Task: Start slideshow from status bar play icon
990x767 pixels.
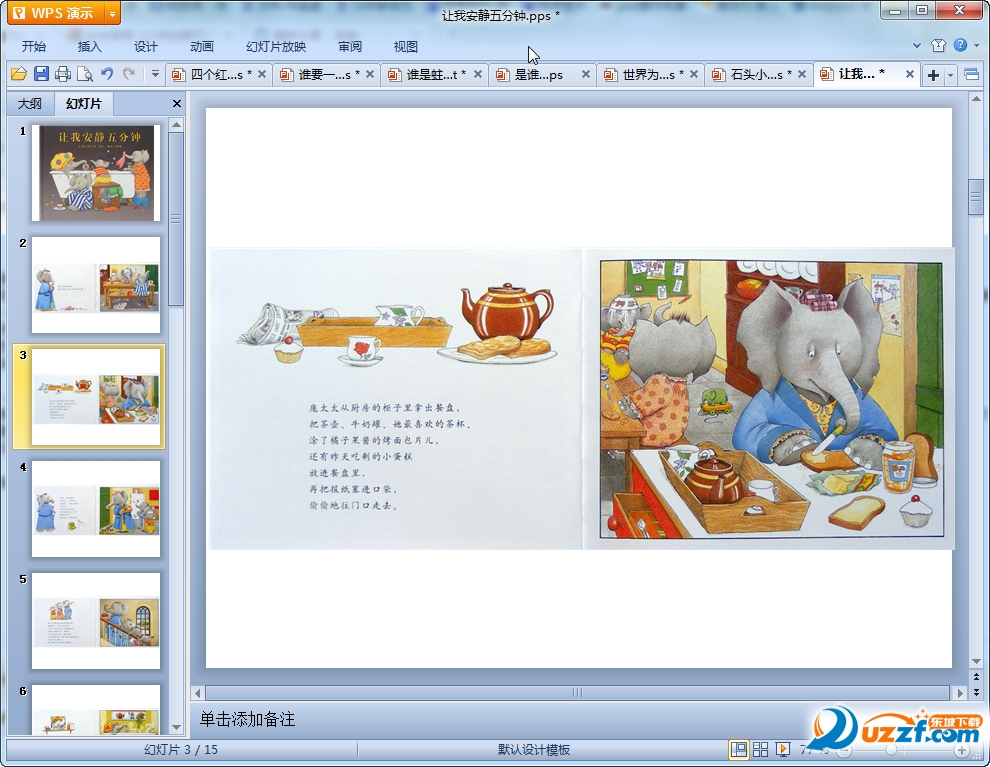Action: [783, 750]
